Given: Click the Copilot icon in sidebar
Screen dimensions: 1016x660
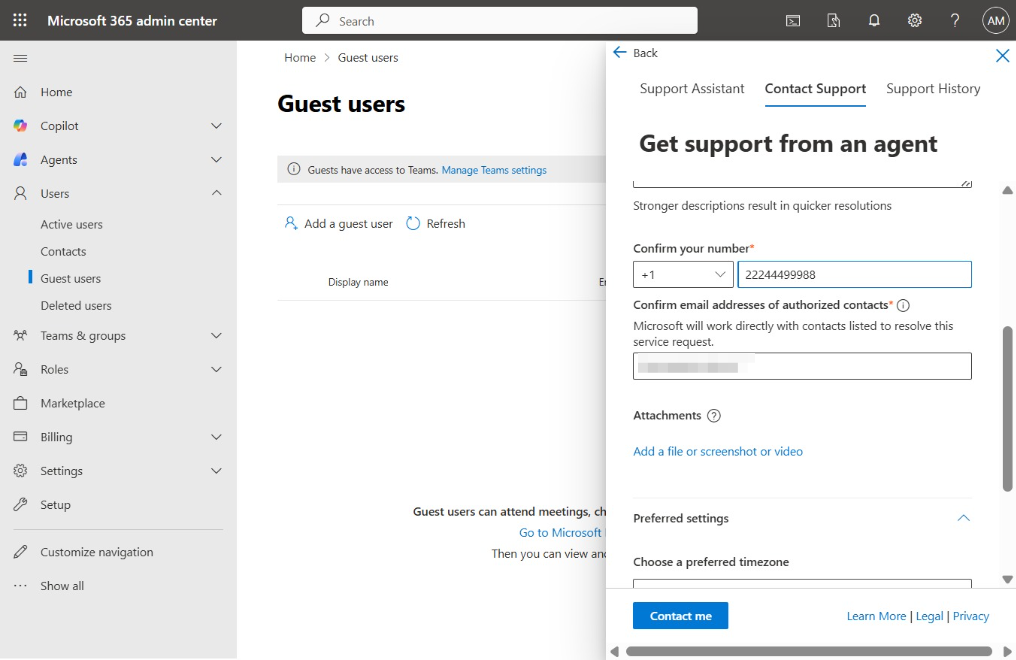Looking at the screenshot, I should coord(20,126).
